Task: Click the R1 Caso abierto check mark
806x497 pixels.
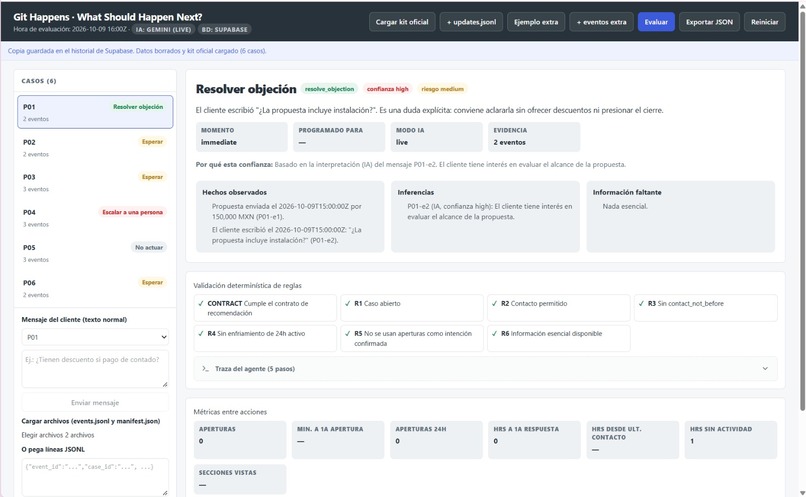Action: pos(348,303)
